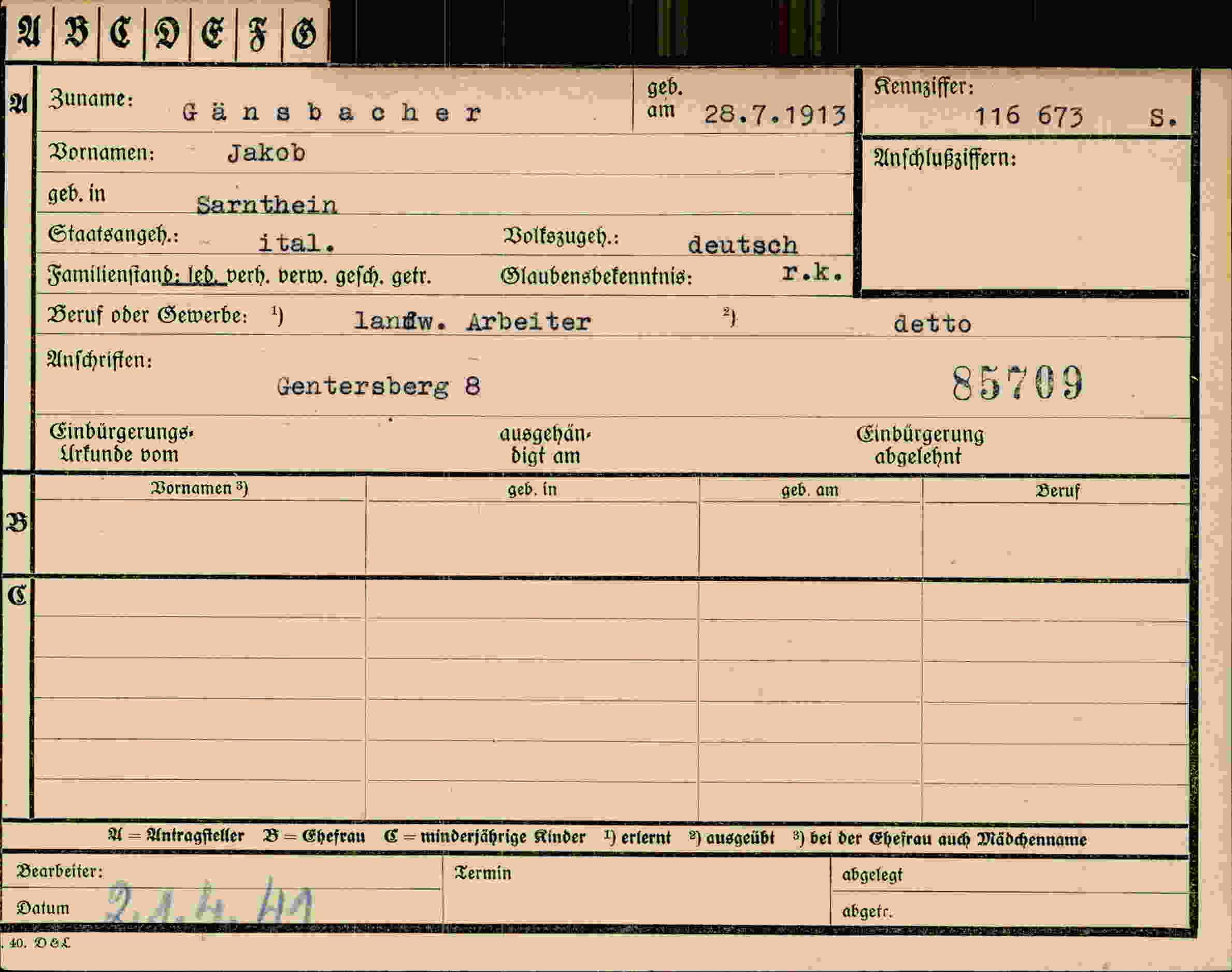Click the address 'Gentersberg 8'
This screenshot has height=972, width=1232.
(379, 387)
